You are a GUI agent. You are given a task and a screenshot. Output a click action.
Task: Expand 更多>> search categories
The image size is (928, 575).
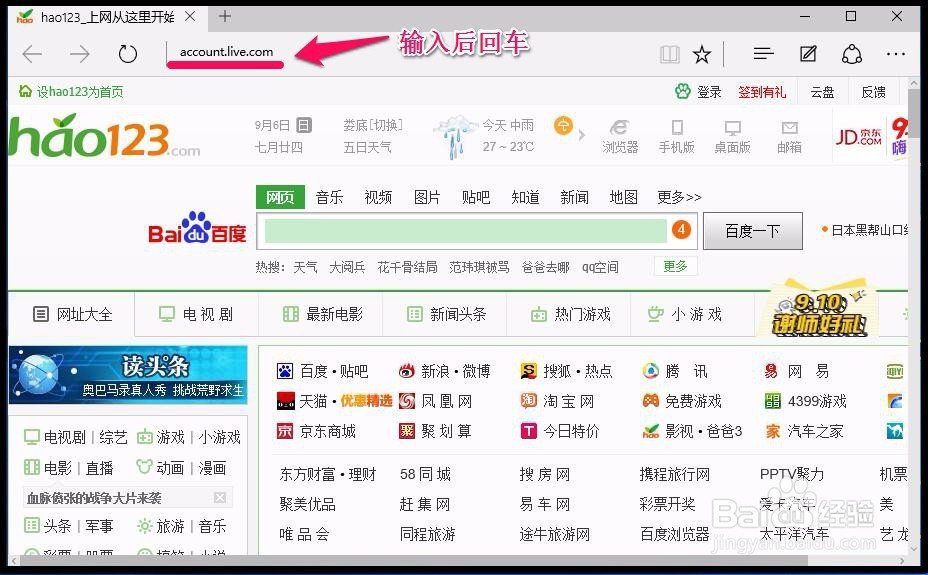679,197
